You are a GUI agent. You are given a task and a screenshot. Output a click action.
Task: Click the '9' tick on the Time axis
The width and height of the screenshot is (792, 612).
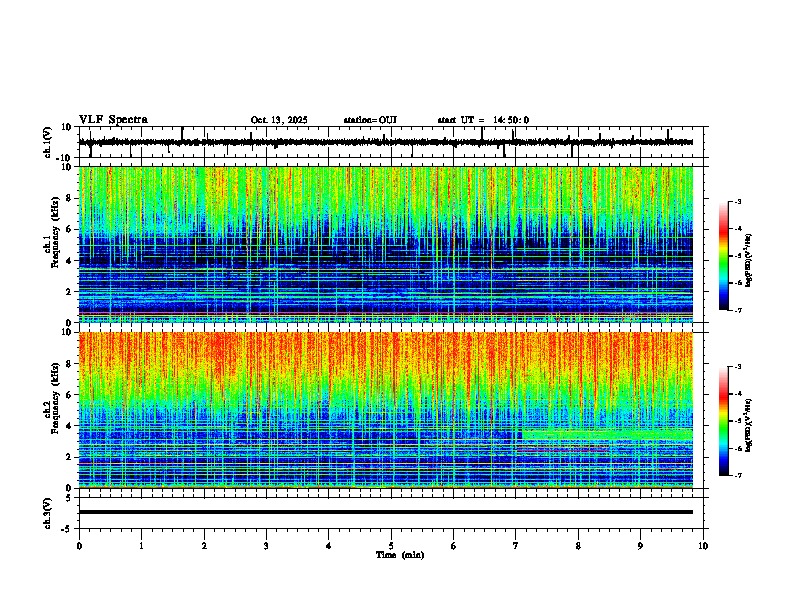point(640,546)
